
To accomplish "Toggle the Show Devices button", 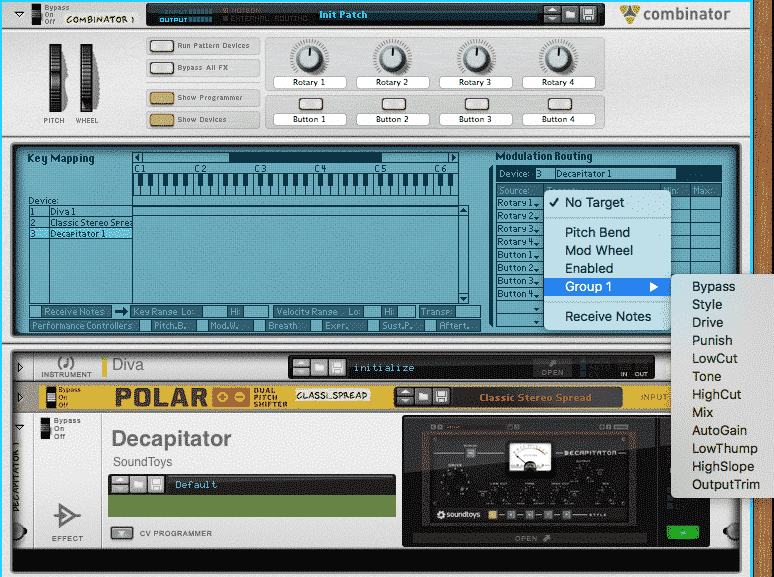I will click(x=161, y=119).
